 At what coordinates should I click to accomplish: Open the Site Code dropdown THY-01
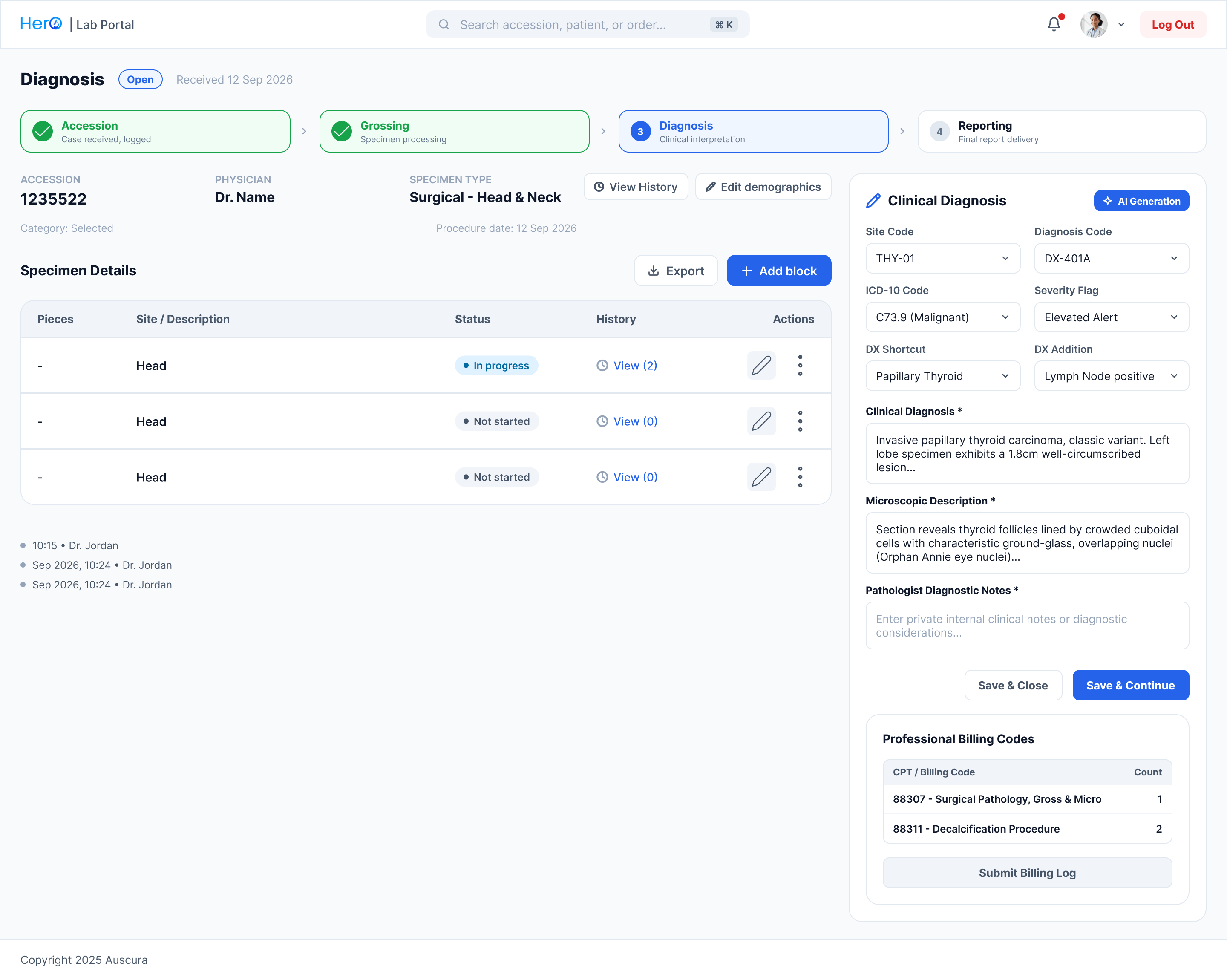point(942,258)
